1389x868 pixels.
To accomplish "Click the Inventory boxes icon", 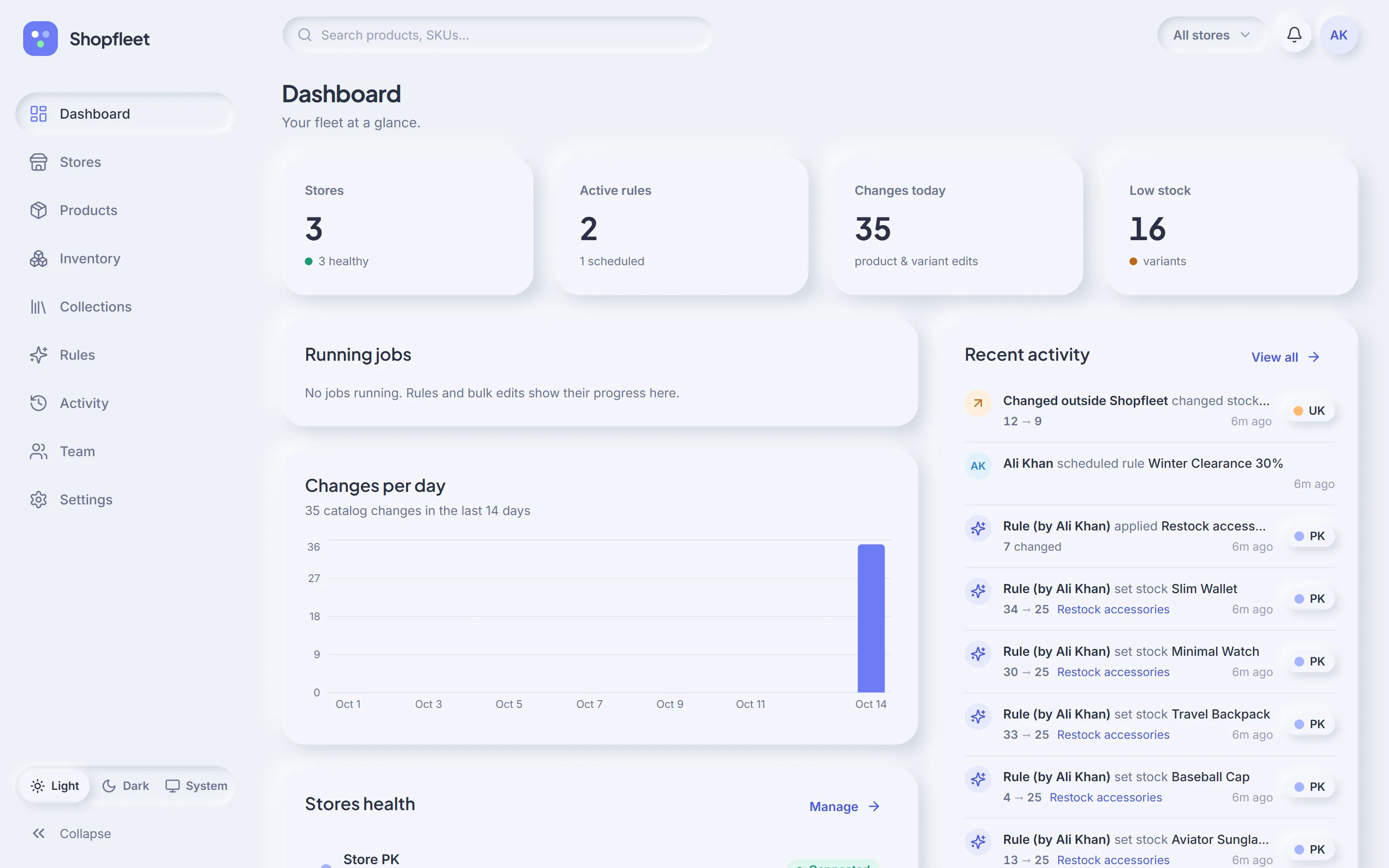I will coord(39,258).
